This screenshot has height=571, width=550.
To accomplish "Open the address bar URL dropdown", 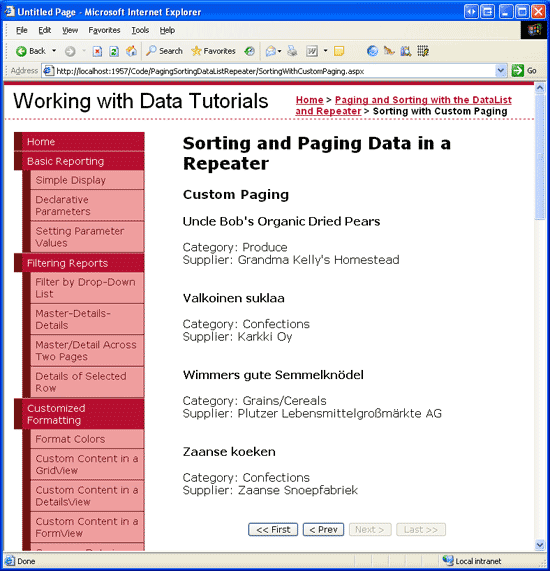I will point(501,70).
